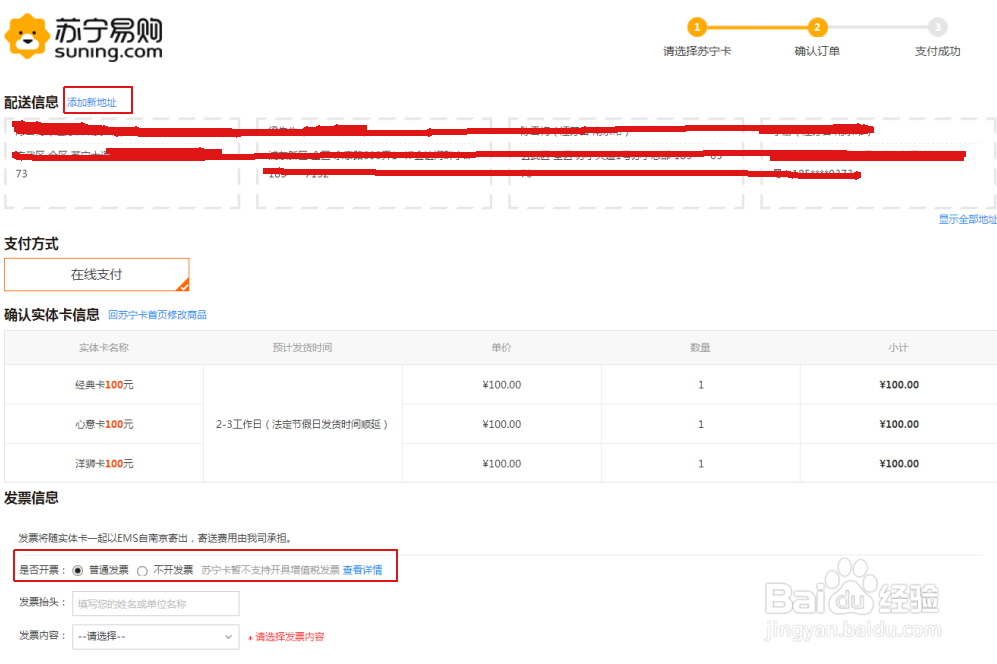Open the 查看详情 invoice link

[362, 570]
